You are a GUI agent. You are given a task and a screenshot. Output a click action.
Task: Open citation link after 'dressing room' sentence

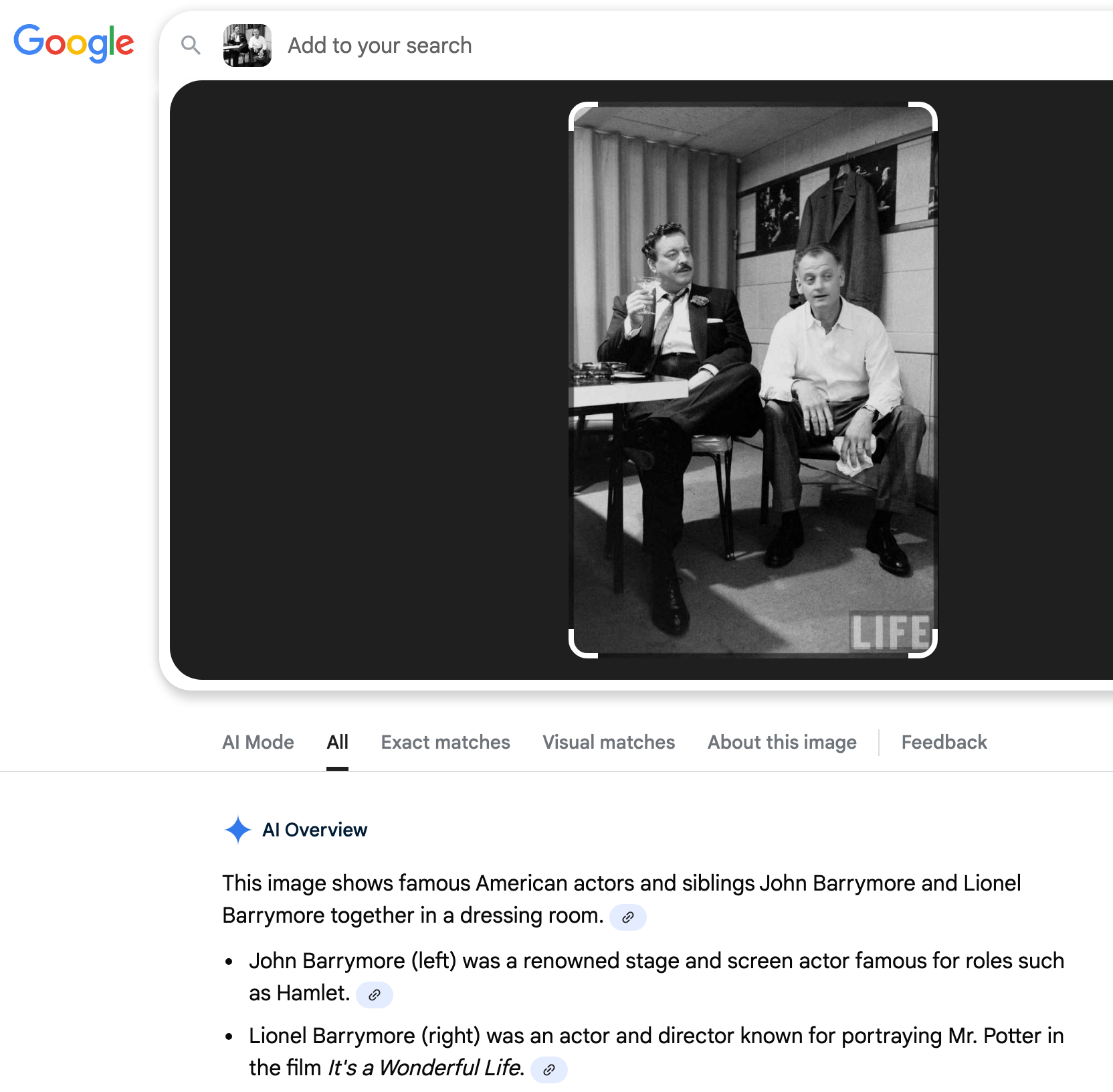[x=627, y=917]
